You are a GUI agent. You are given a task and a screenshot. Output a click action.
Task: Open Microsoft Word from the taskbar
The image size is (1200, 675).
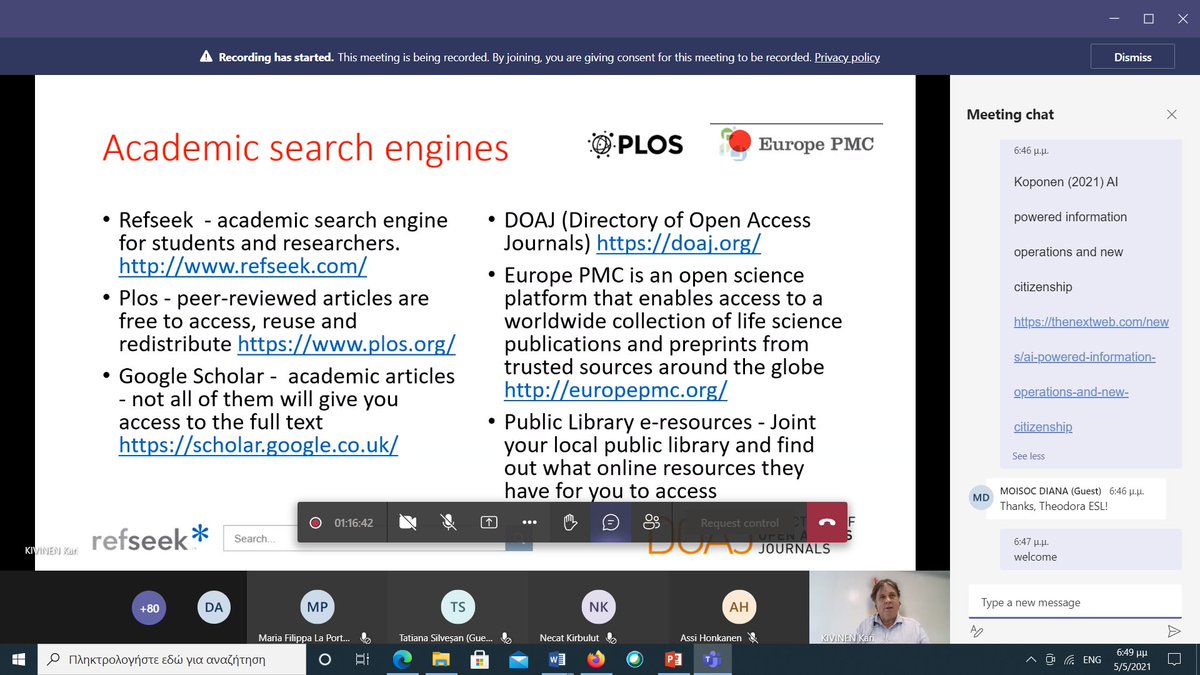557,660
